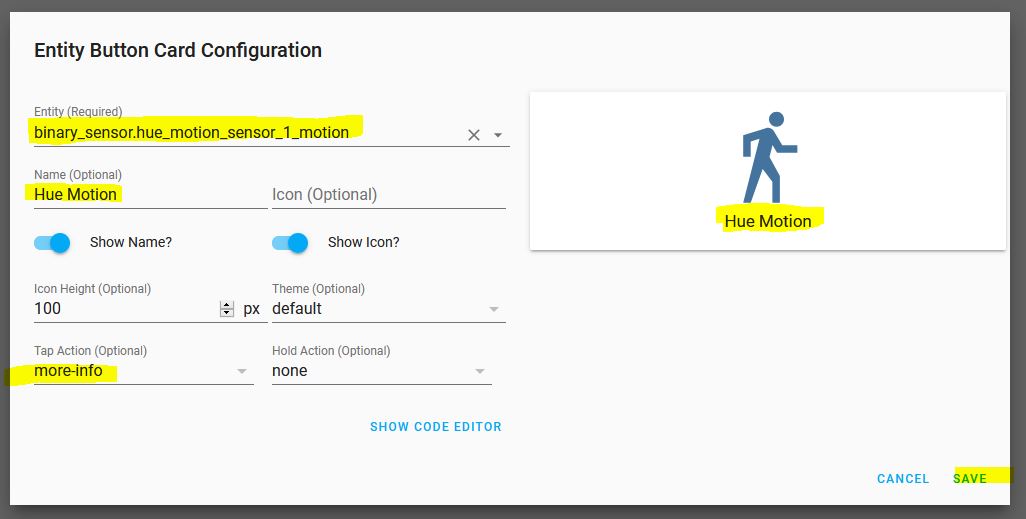1026x519 pixels.
Task: Open the Tap Action dropdown
Action: pos(143,371)
